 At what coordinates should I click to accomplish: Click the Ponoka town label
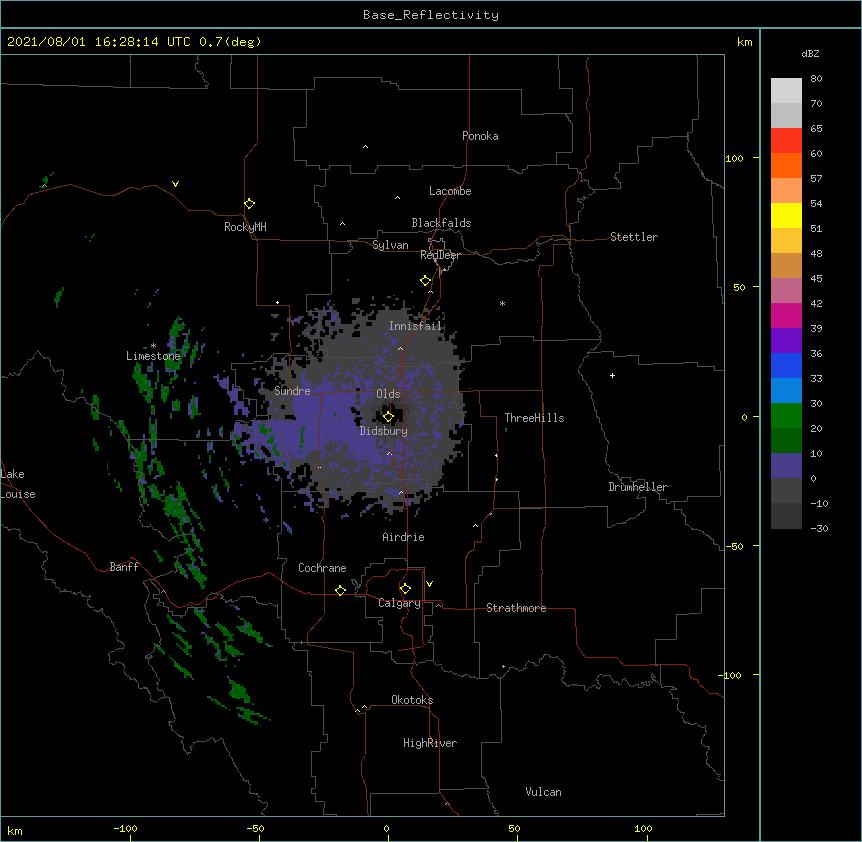(480, 136)
